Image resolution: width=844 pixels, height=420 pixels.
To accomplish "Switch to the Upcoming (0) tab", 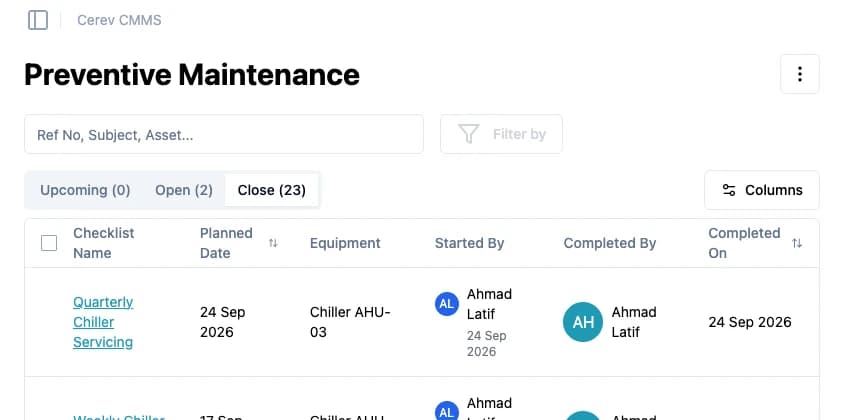I will [x=85, y=190].
